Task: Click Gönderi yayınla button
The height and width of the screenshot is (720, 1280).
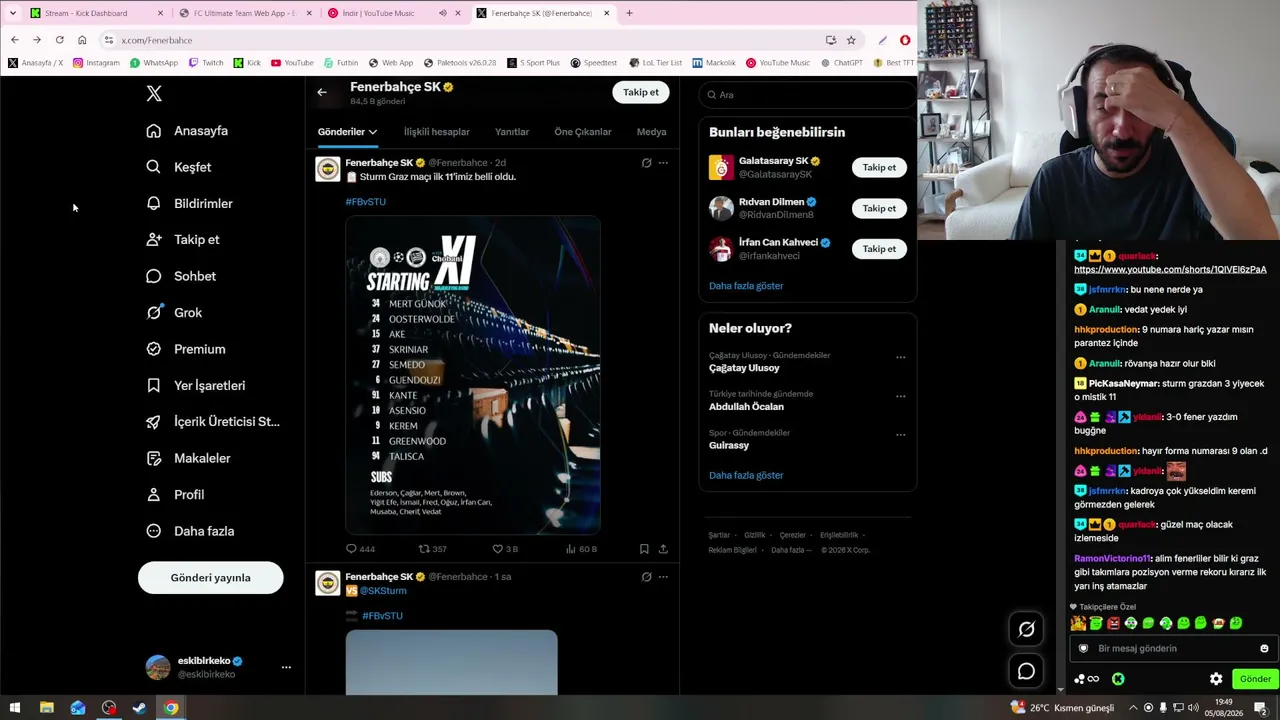Action: pyautogui.click(x=211, y=578)
